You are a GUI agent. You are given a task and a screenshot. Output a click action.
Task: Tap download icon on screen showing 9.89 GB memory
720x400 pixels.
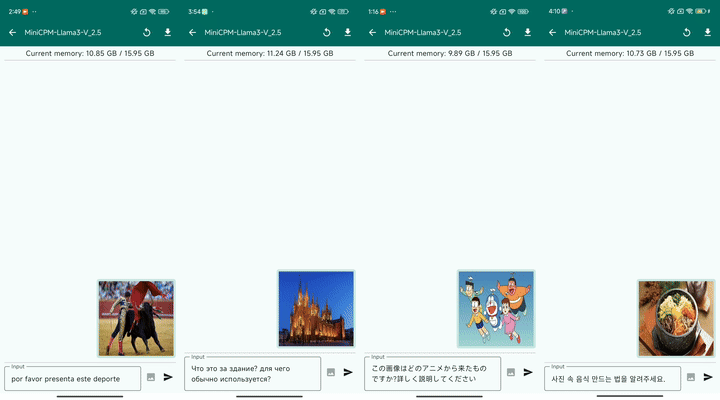click(x=528, y=32)
